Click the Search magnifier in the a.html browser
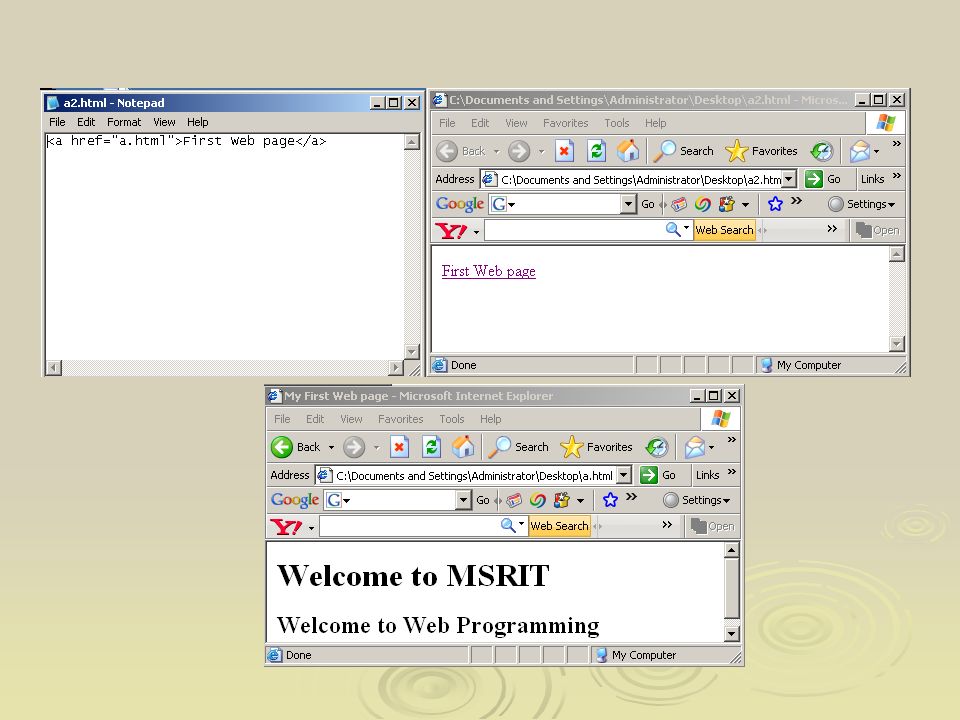Screen dimensions: 960x720 (x=500, y=447)
